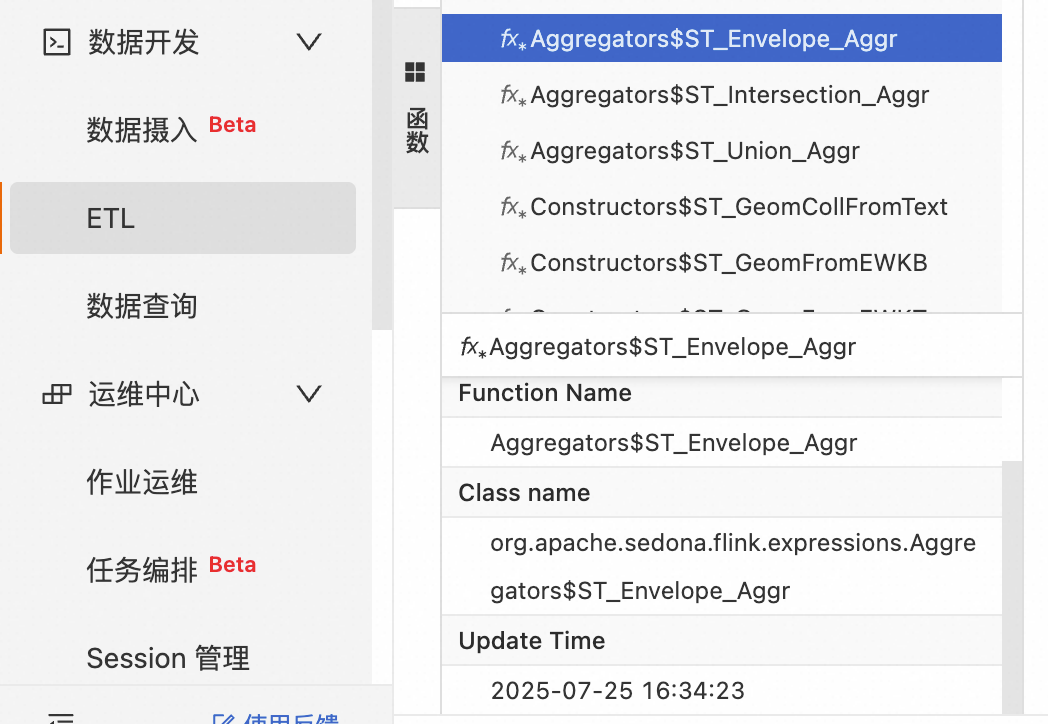Viewport: 1048px width, 724px height.
Task: Click fx icon of ST_GeomCollFromText row
Action: [513, 208]
